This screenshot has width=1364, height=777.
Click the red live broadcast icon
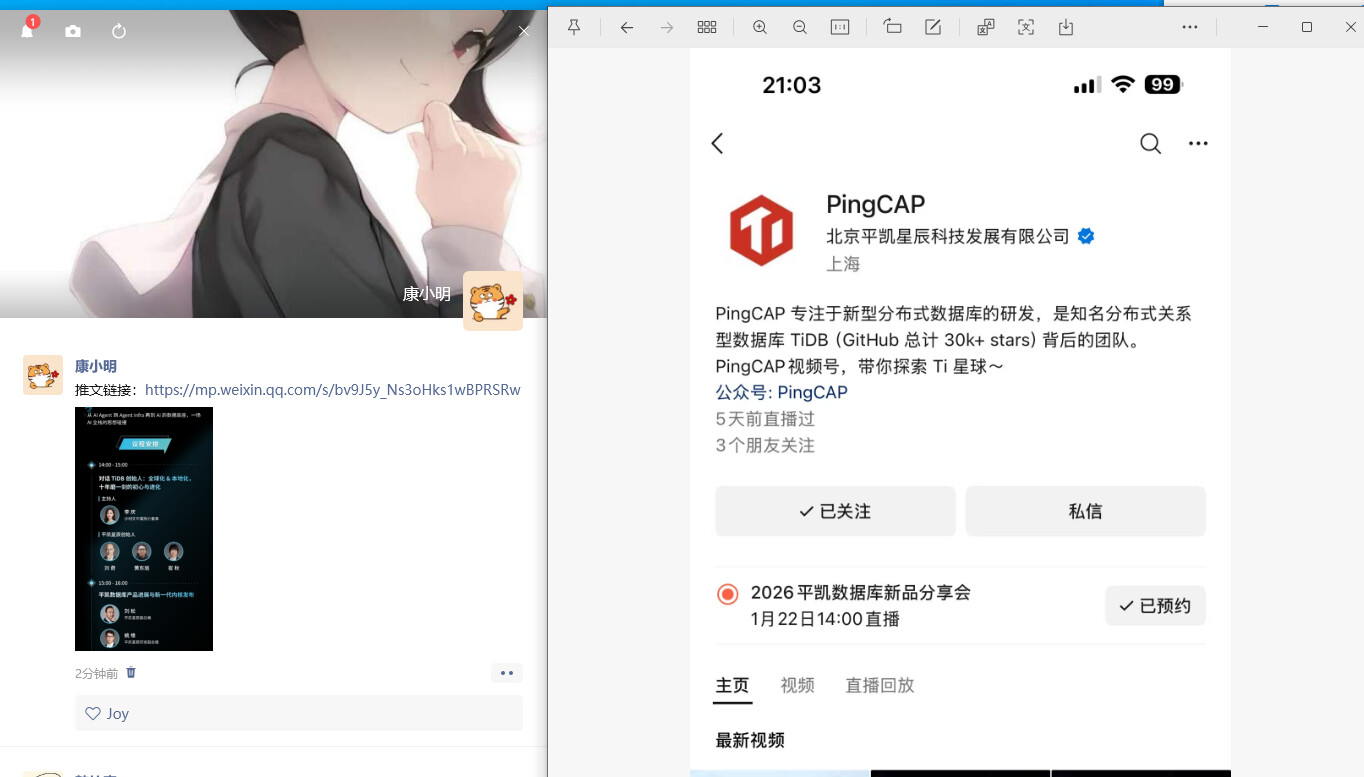click(x=728, y=594)
